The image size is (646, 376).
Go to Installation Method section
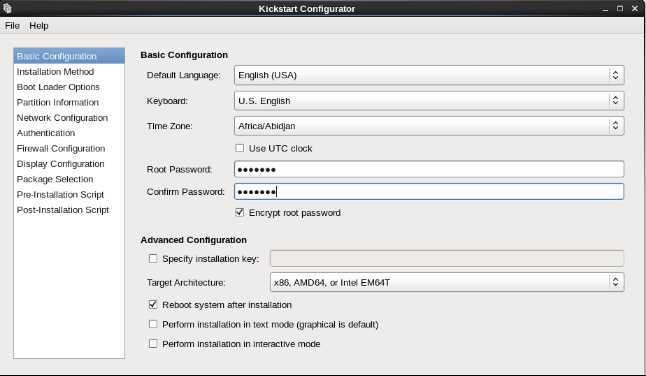tap(69, 72)
